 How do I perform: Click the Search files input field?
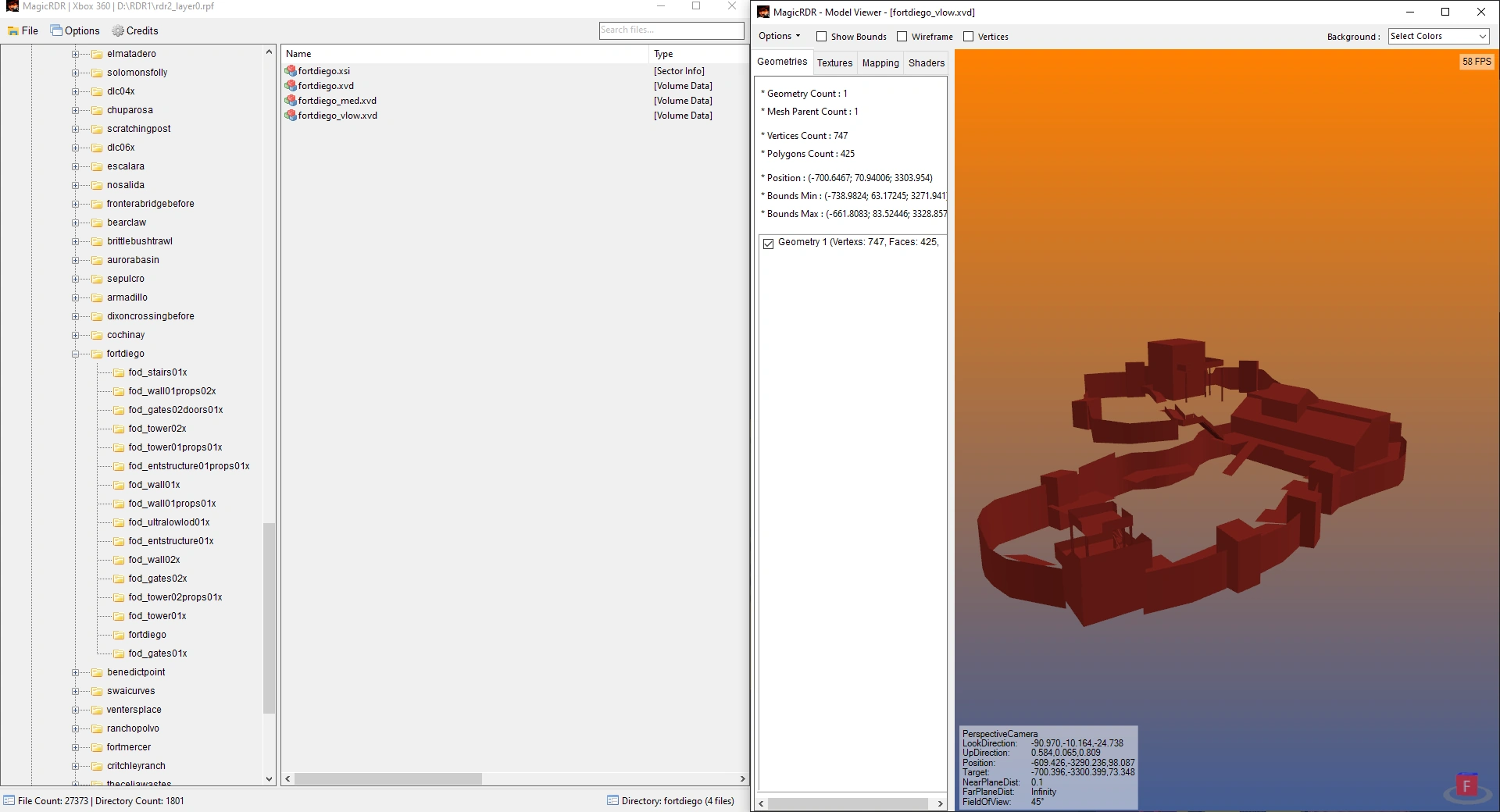coord(671,30)
